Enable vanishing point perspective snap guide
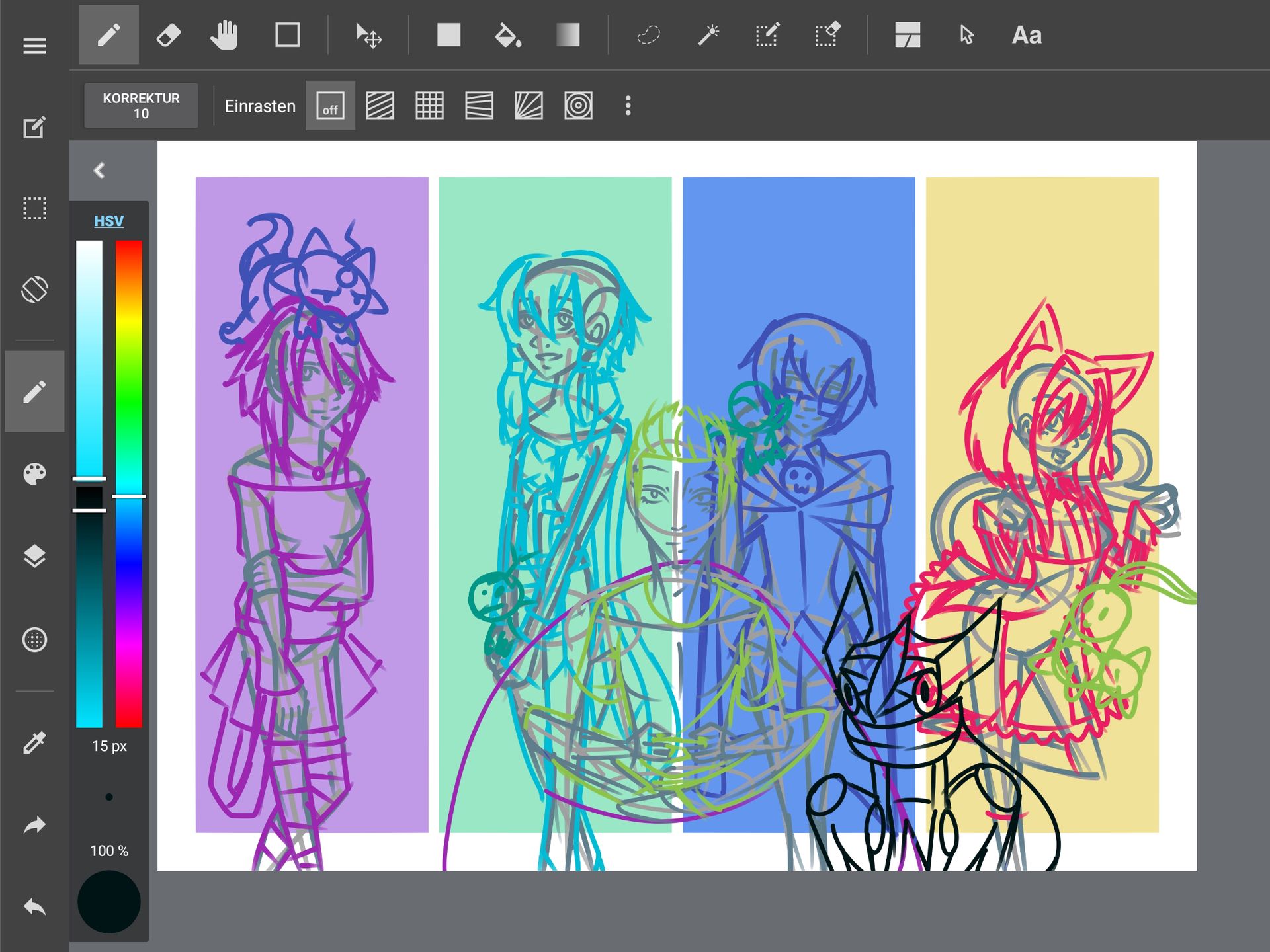Viewport: 1270px width, 952px height. pyautogui.click(x=479, y=106)
